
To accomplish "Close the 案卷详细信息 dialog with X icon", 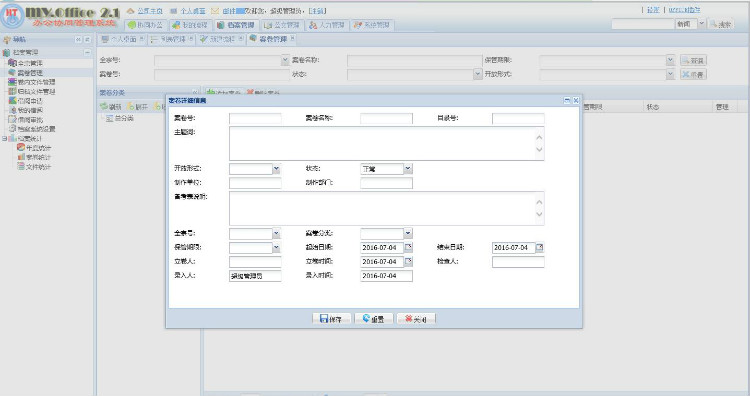I will click(576, 100).
